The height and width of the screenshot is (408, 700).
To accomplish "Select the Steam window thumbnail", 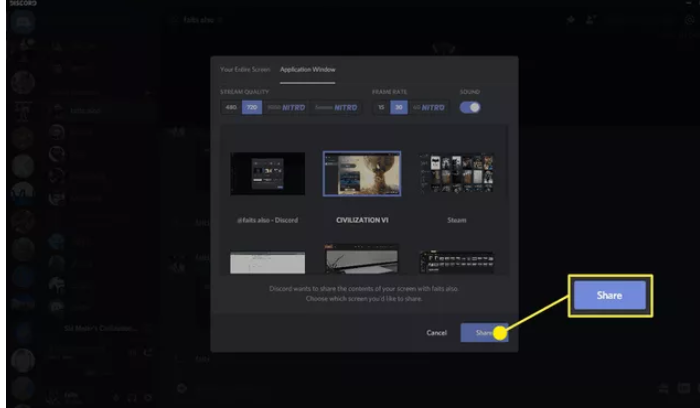I will (x=456, y=174).
